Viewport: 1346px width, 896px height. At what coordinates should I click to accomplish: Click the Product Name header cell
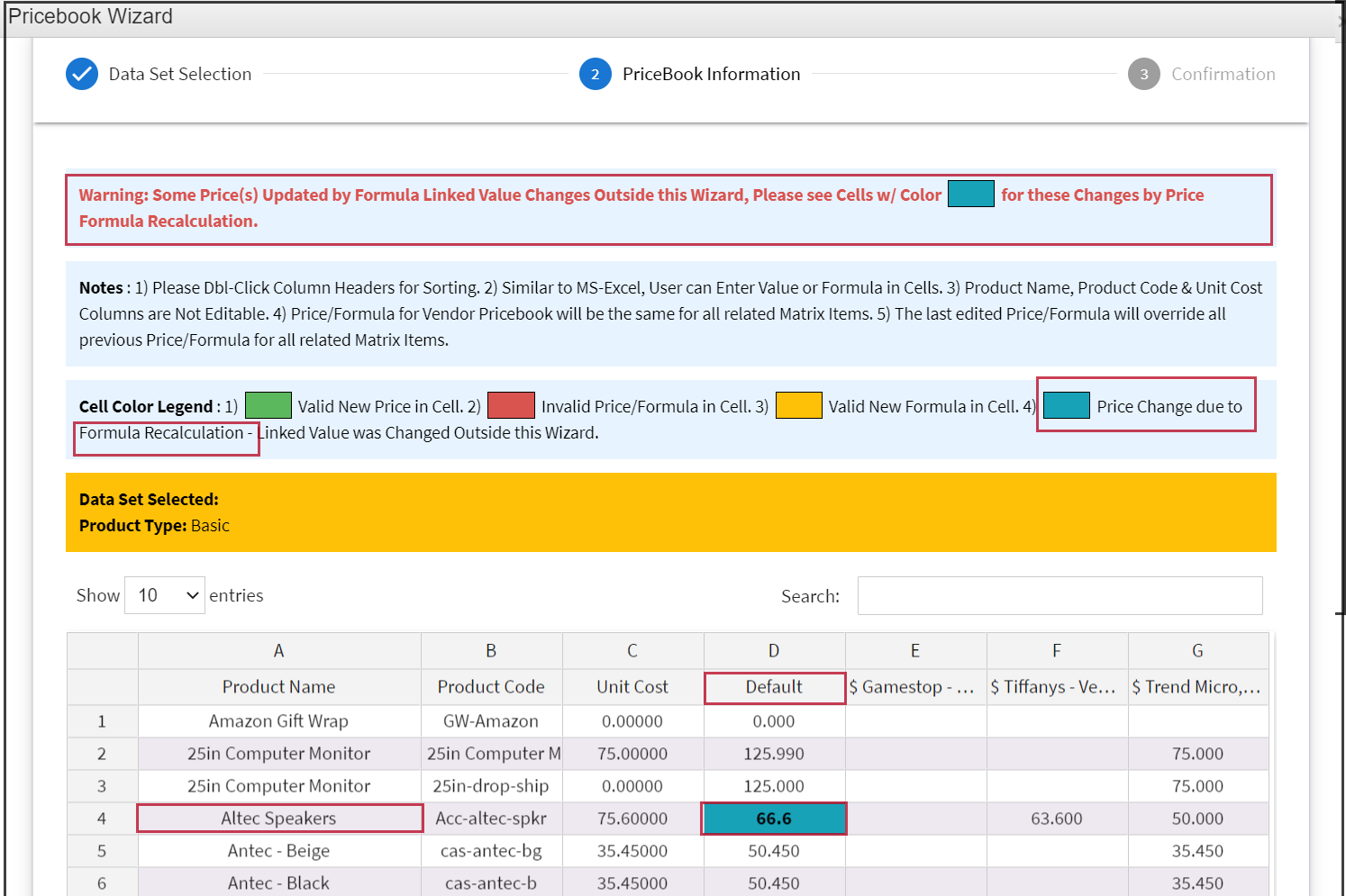[279, 687]
